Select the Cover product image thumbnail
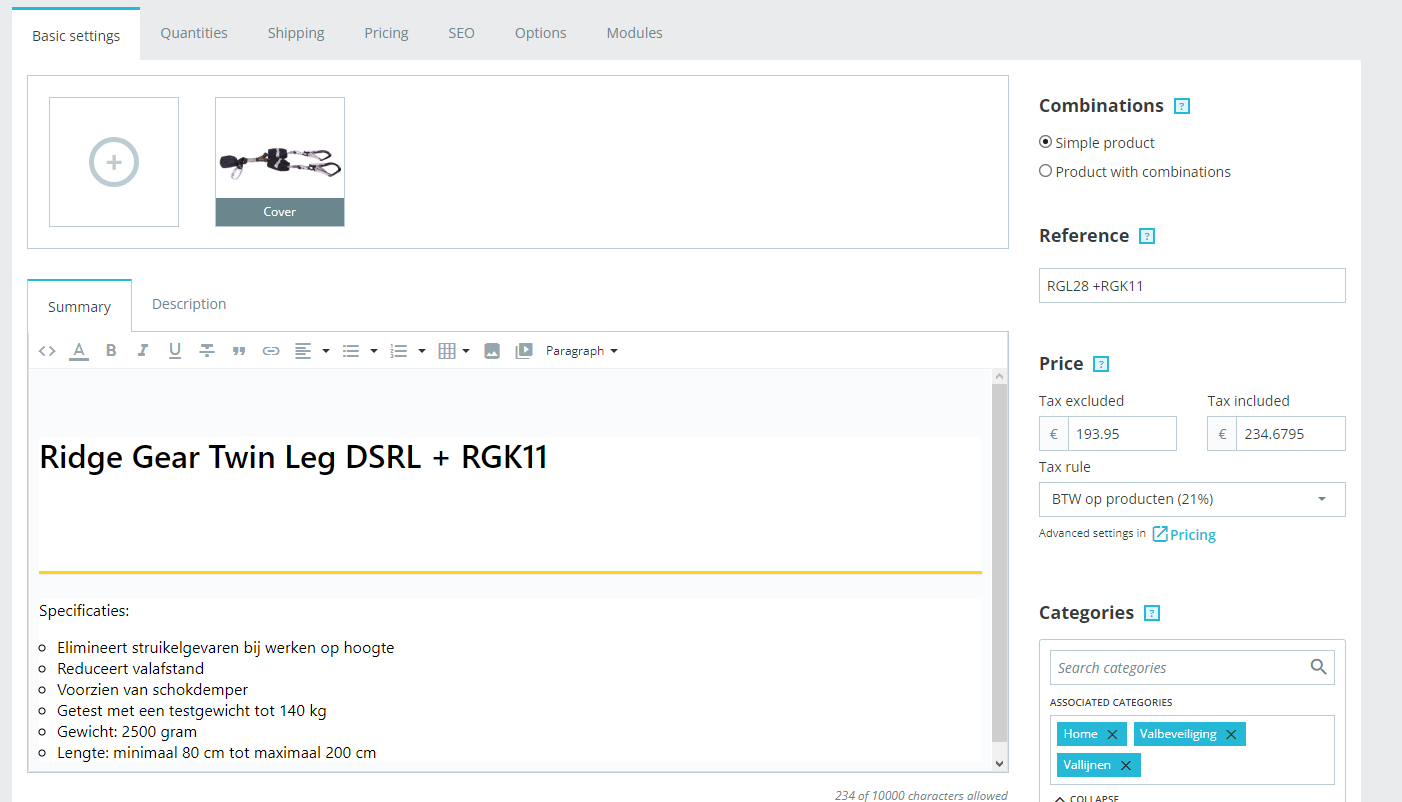Viewport: 1402px width, 802px height. 280,162
